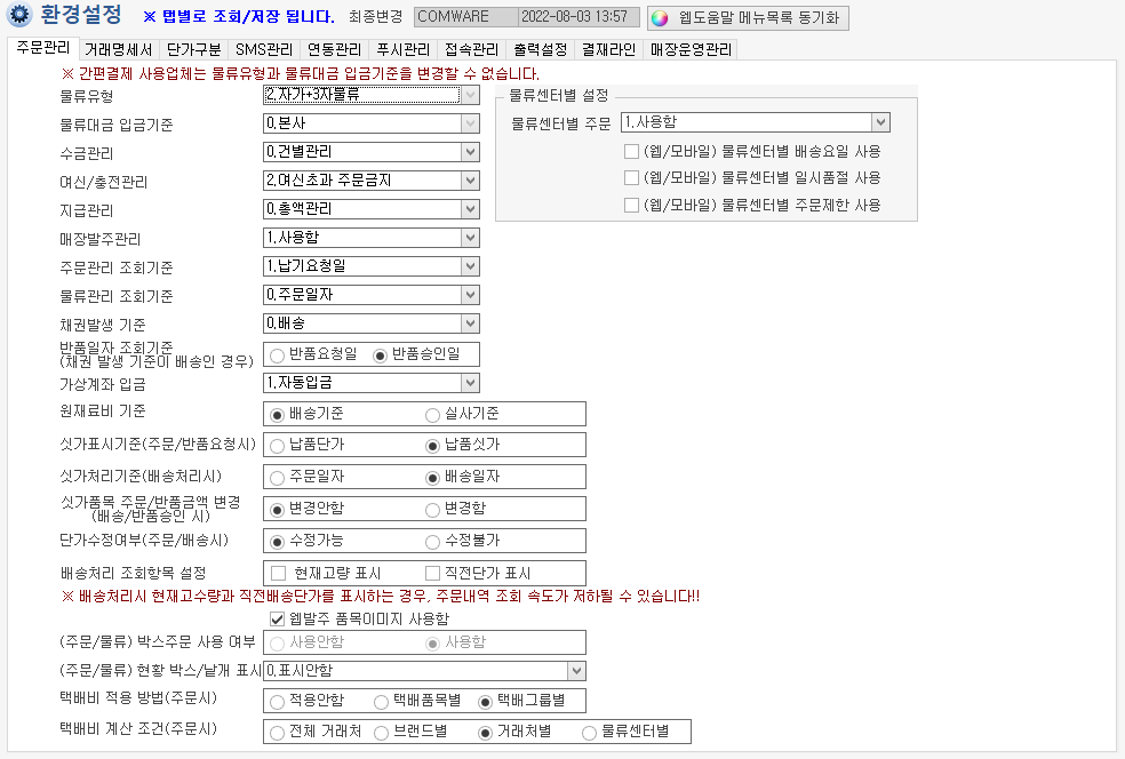Select the 반품승인일 radio button
1125x759 pixels.
[380, 356]
